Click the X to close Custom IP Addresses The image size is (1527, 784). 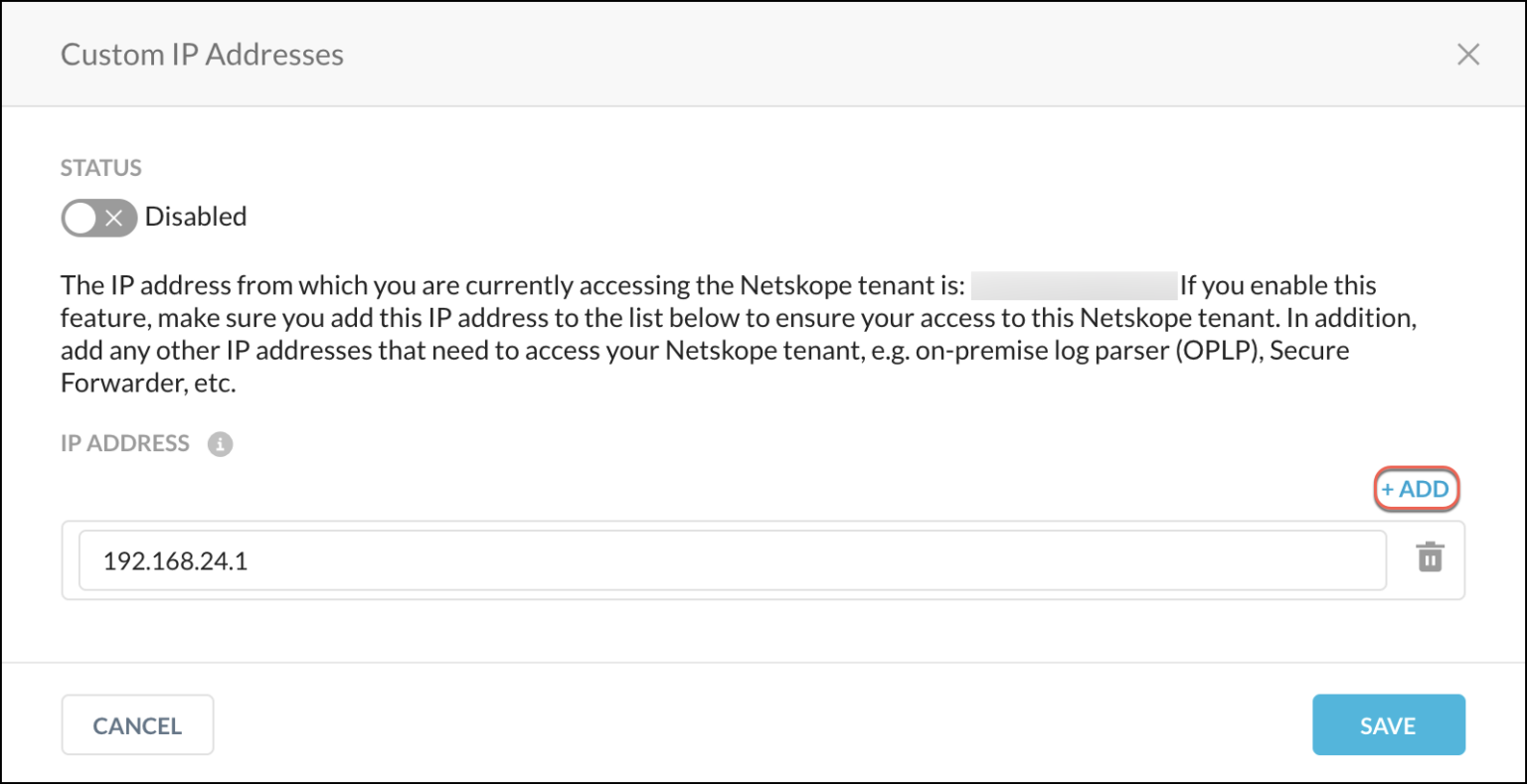(x=1468, y=55)
